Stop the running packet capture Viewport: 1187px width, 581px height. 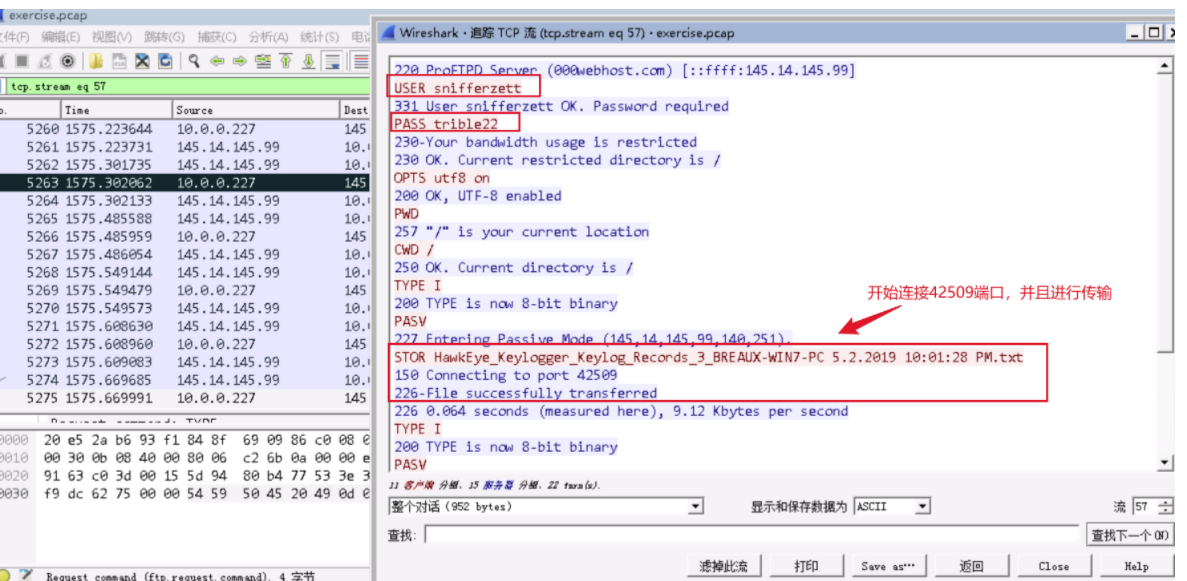pos(22,61)
